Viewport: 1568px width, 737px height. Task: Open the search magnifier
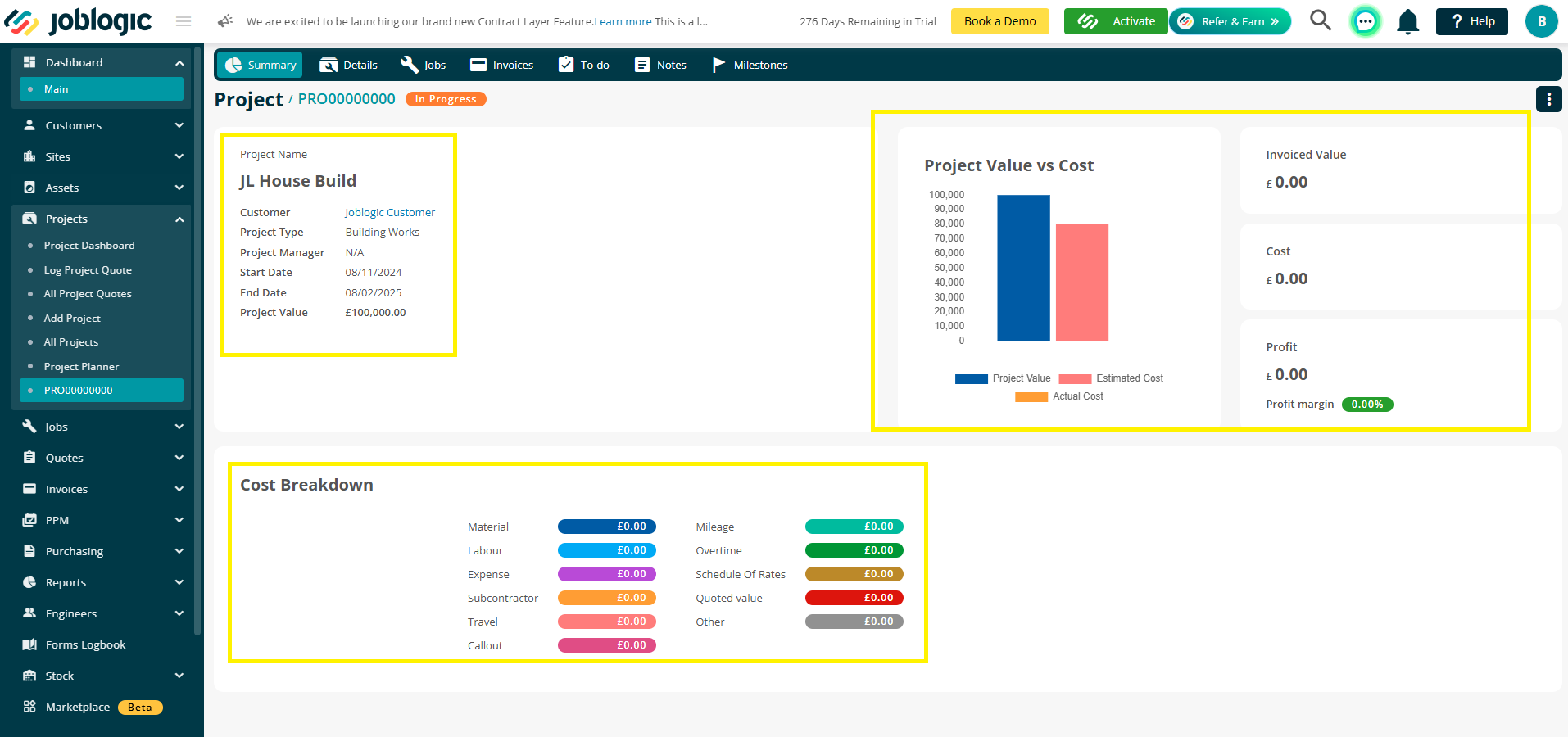click(1320, 20)
